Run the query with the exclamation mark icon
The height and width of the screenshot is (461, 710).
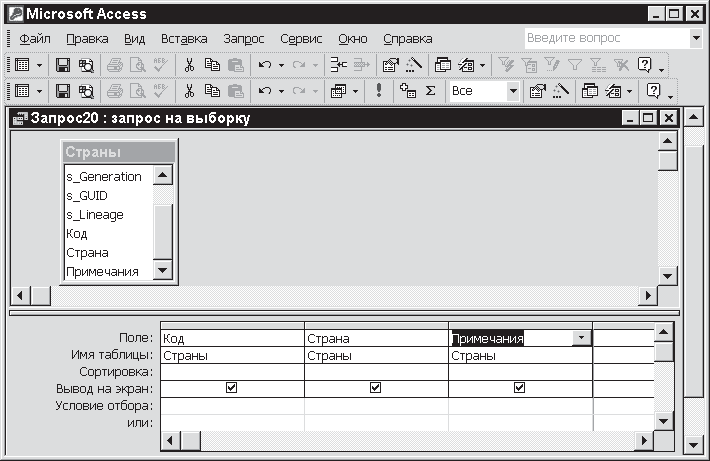pos(379,90)
